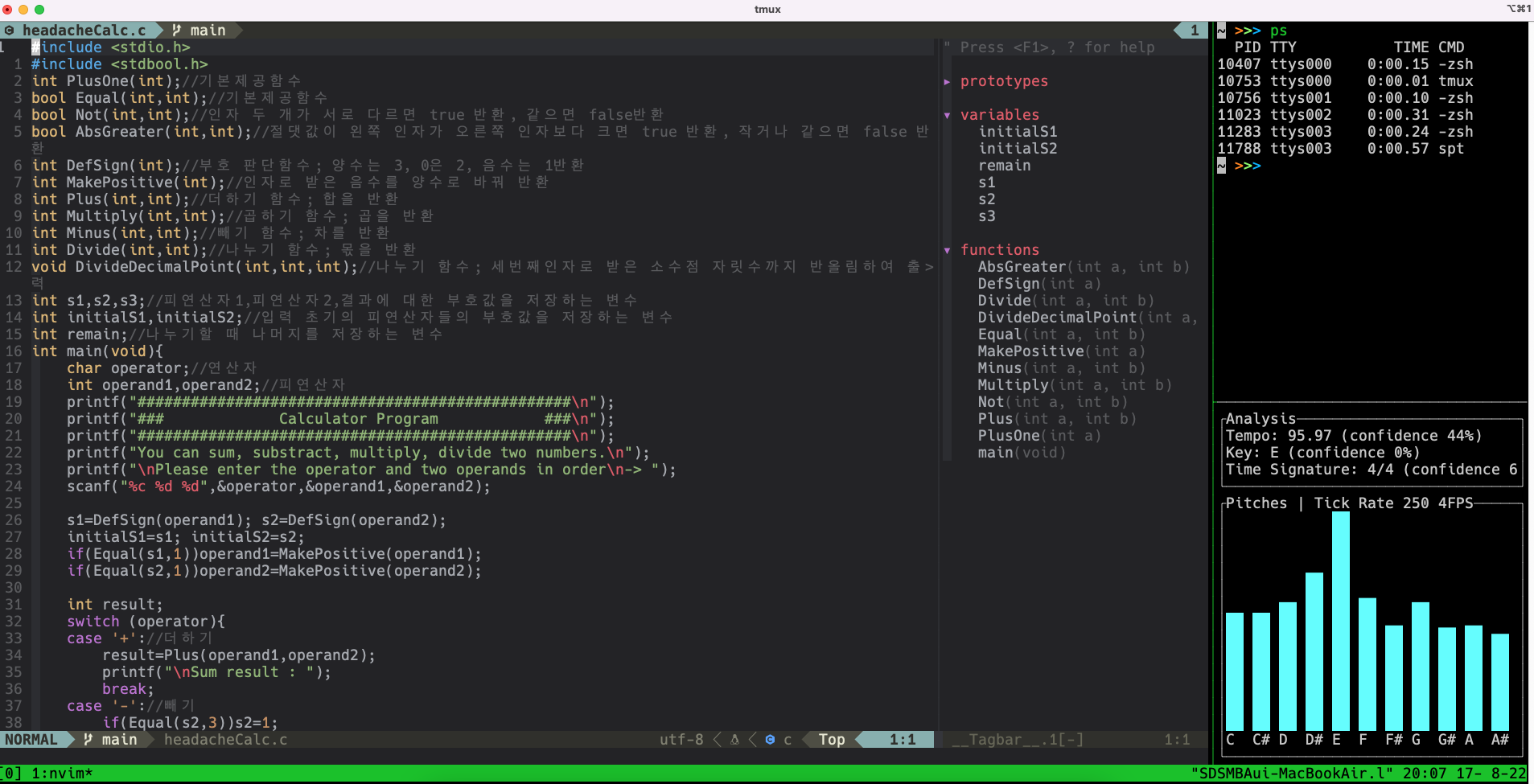This screenshot has height=784, width=1534.
Task: Jump to main(void) in Tagbar
Action: (x=1022, y=453)
